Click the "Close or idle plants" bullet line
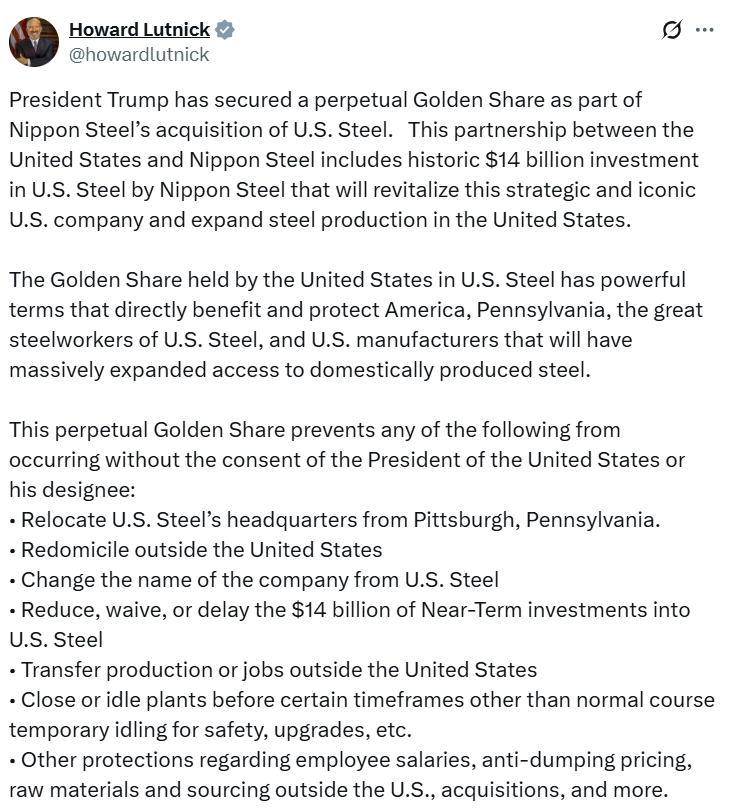Image resolution: width=736 pixels, height=811 pixels. coord(367,700)
